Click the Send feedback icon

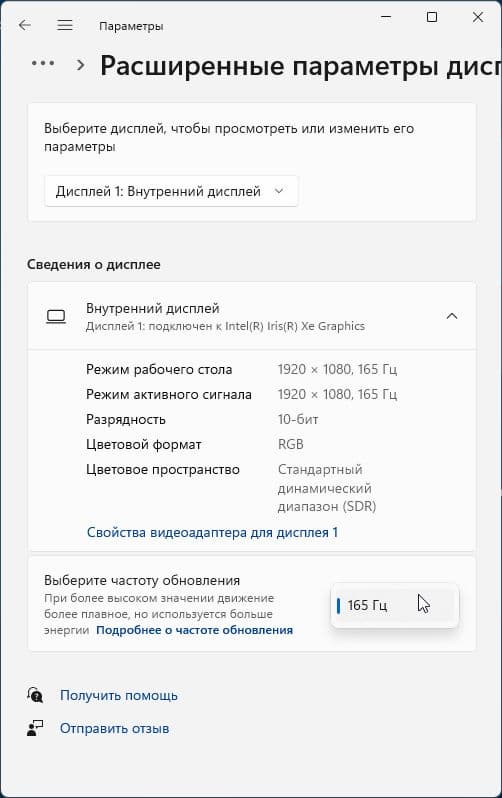point(35,728)
